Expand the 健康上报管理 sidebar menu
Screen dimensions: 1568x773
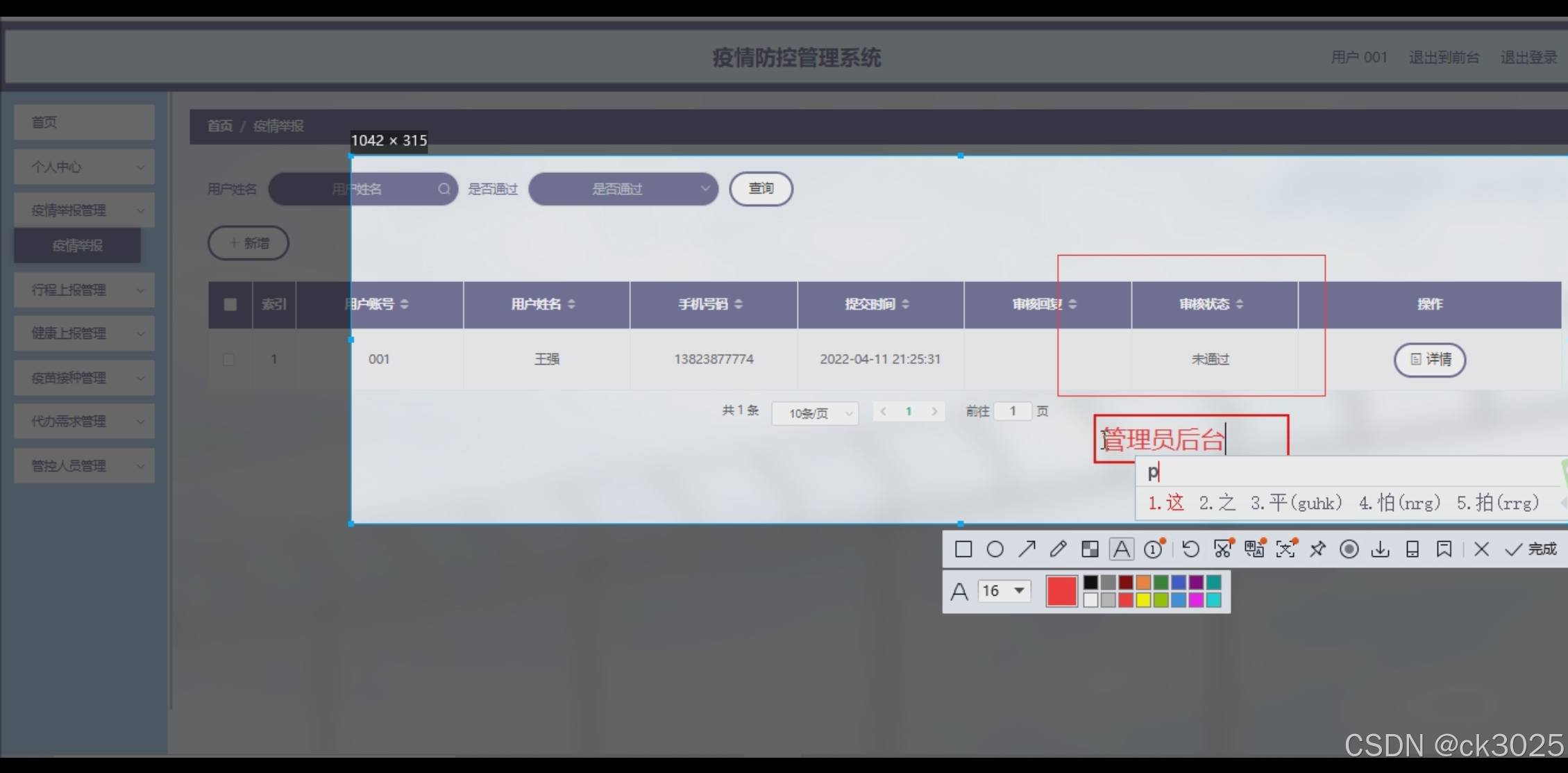[x=84, y=333]
